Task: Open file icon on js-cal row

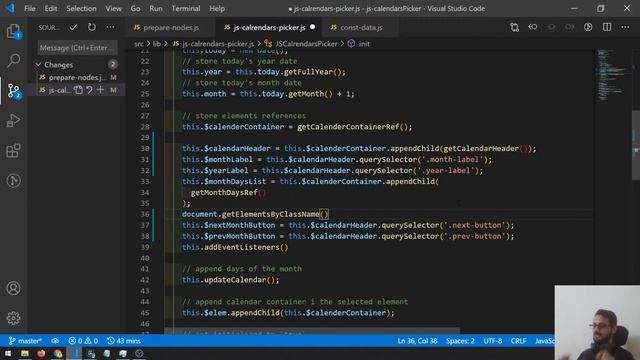Action: pyautogui.click(x=78, y=90)
